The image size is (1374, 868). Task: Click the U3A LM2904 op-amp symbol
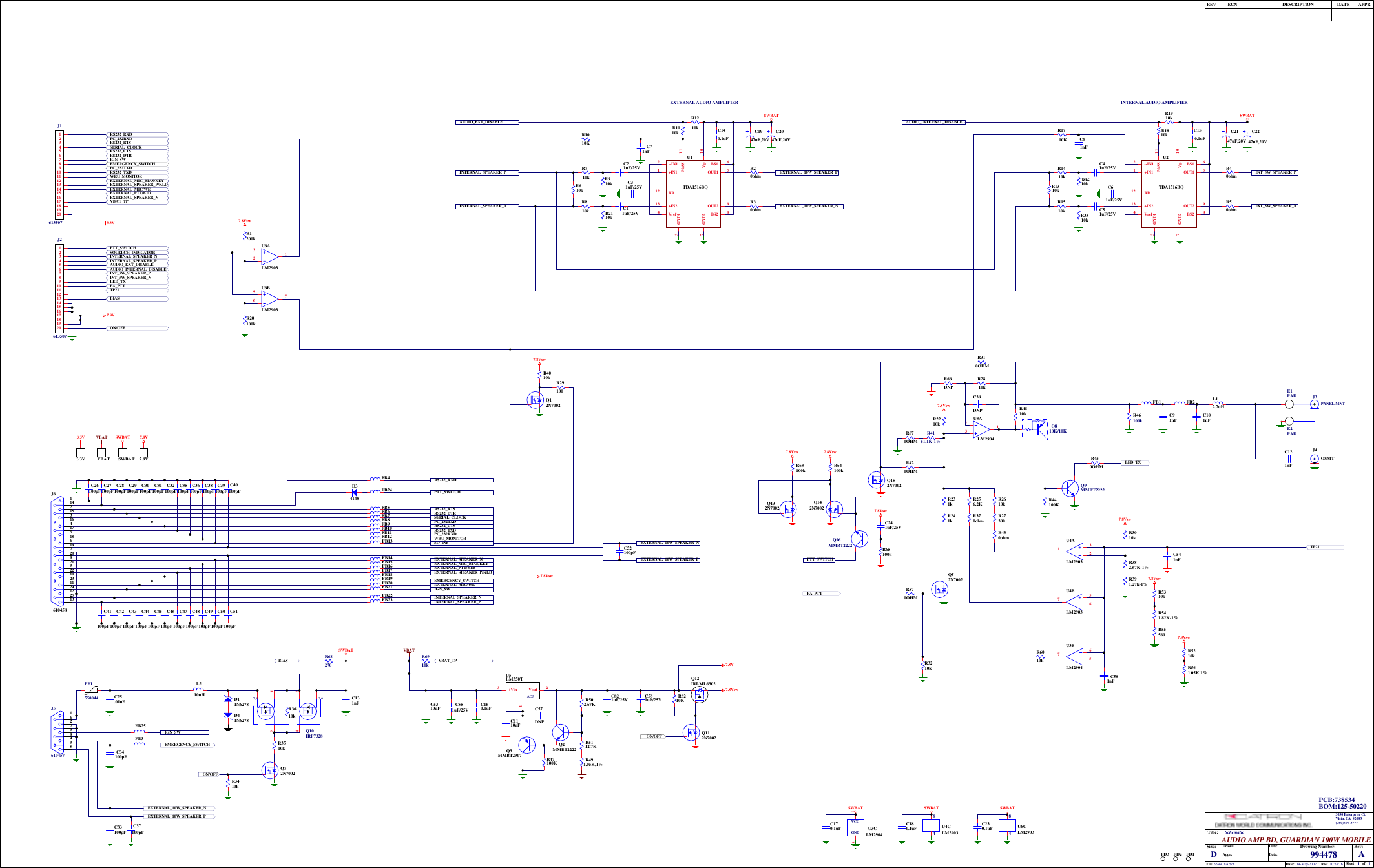[982, 429]
